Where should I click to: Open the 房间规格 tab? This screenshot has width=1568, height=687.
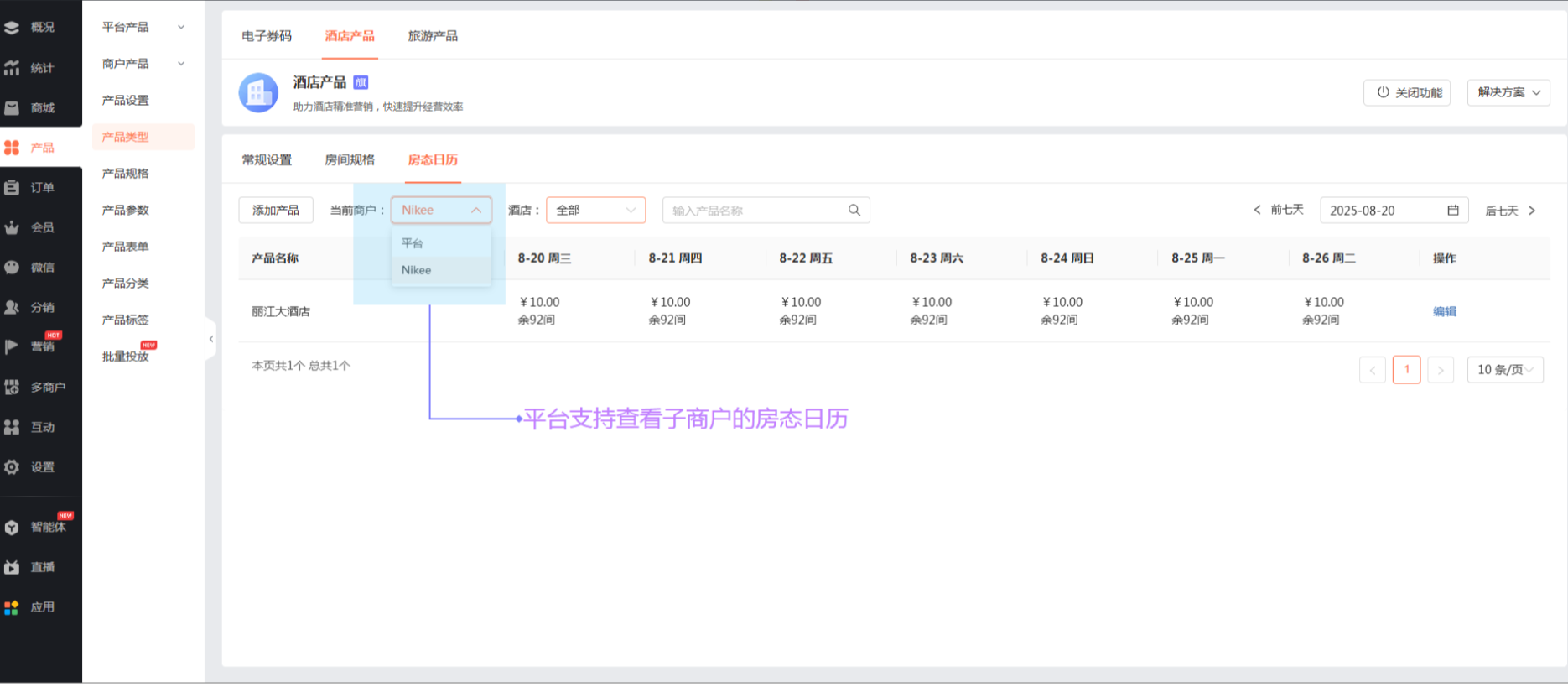350,160
